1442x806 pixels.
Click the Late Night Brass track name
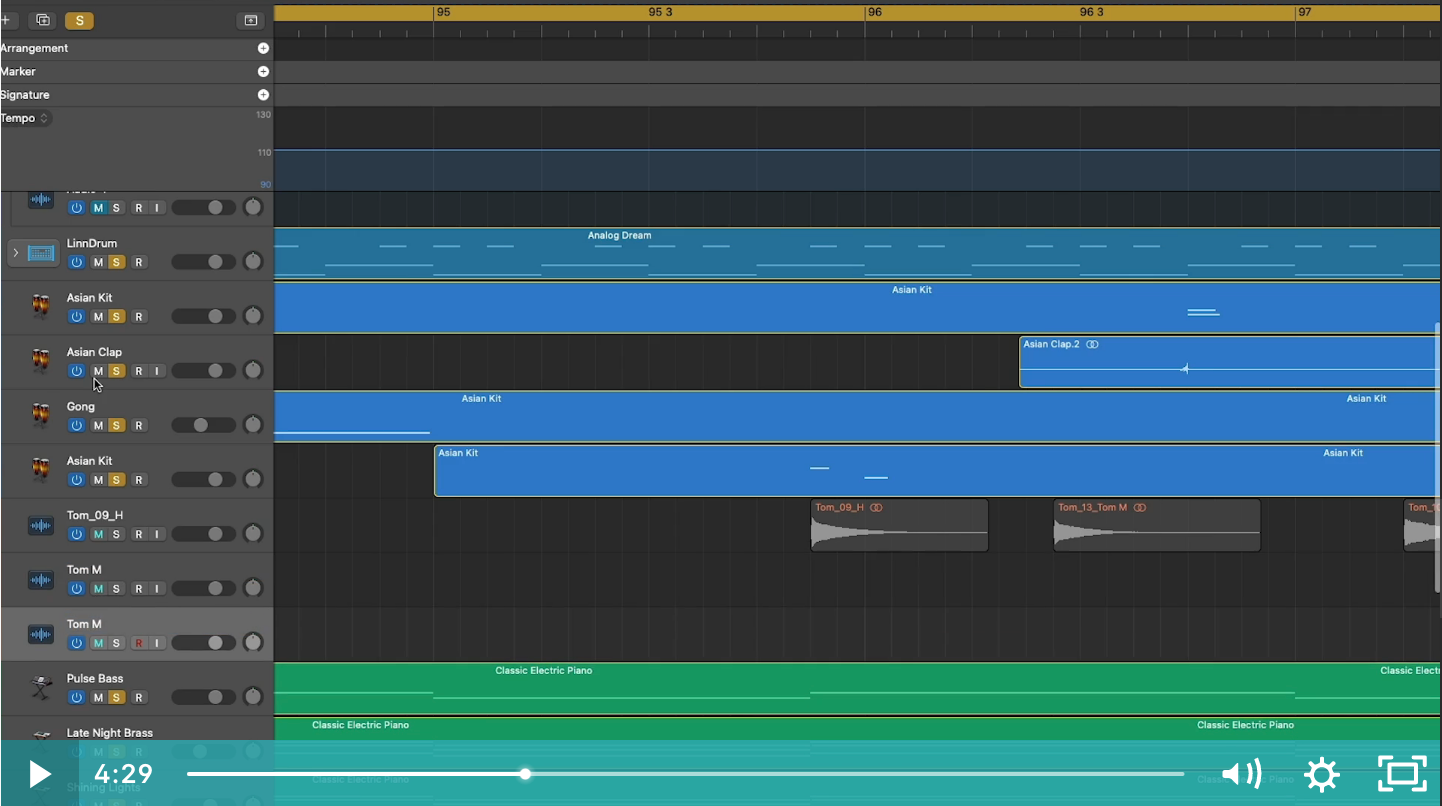pos(110,733)
